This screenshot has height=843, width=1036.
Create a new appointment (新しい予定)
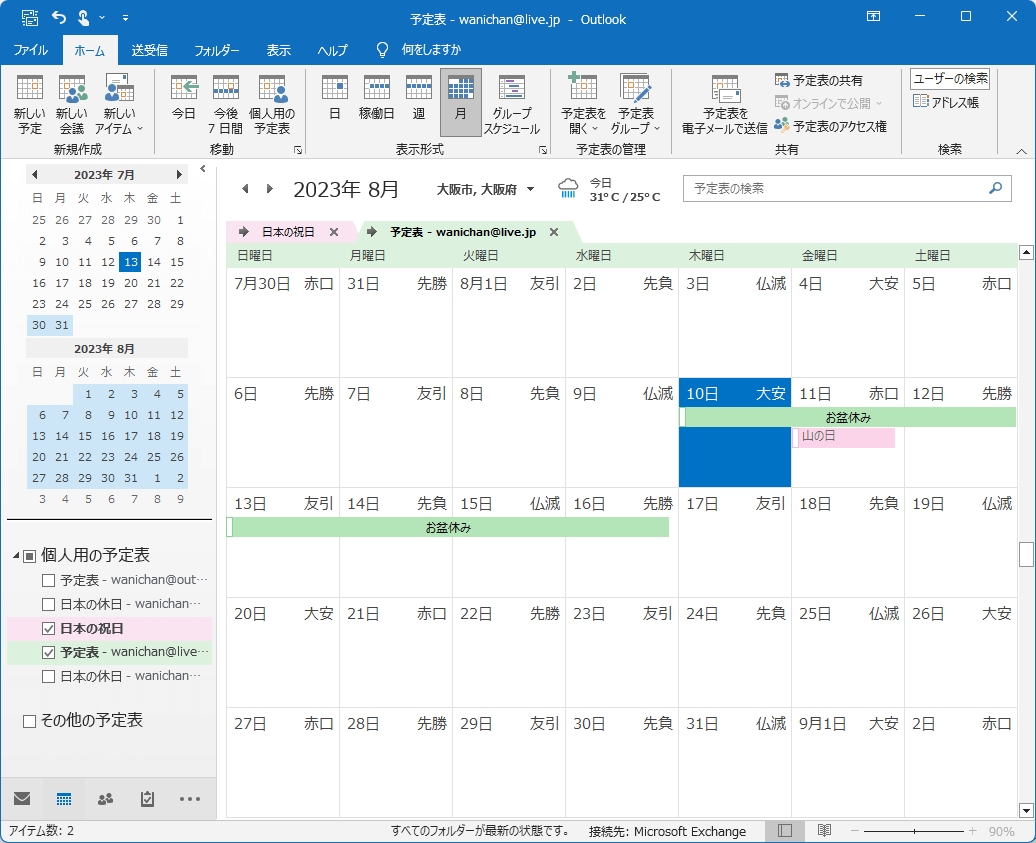[x=30, y=104]
